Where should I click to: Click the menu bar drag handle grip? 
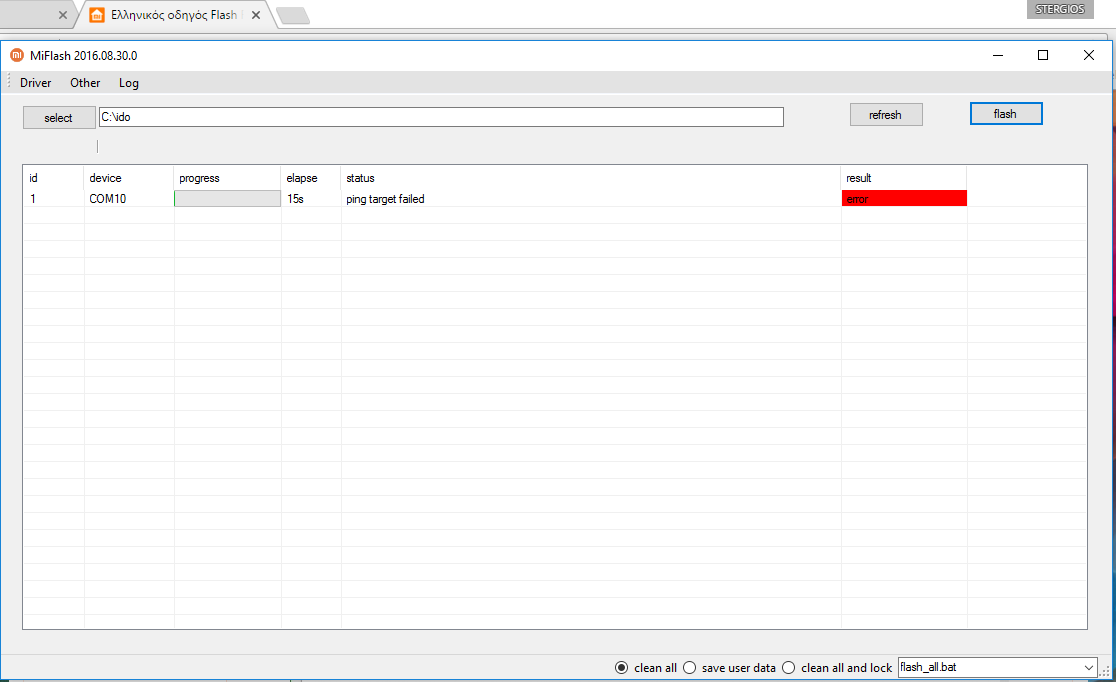[9, 83]
